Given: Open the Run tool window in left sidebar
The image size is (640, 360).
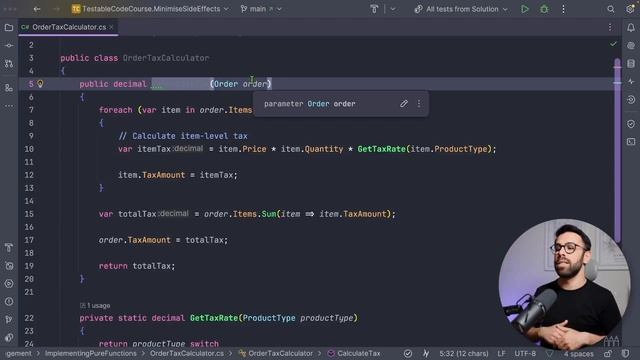Looking at the screenshot, I should pos(9,283).
